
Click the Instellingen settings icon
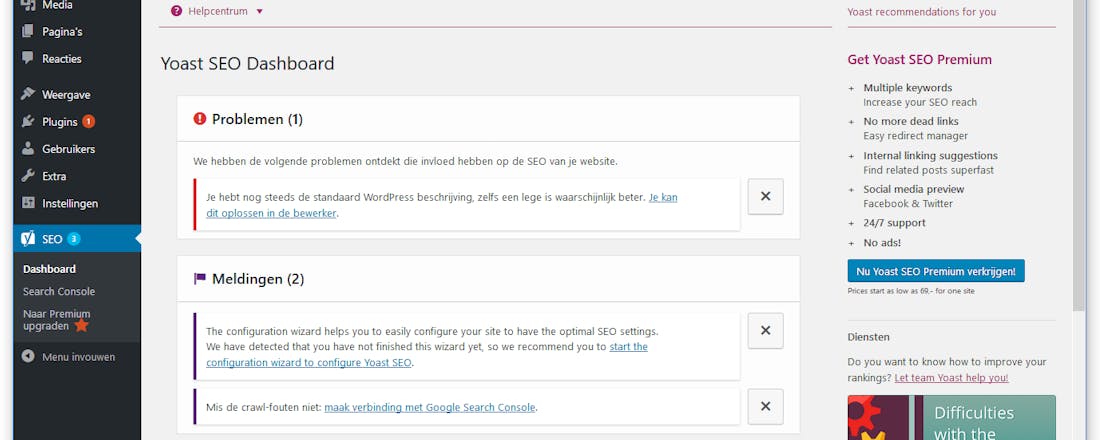coord(28,203)
